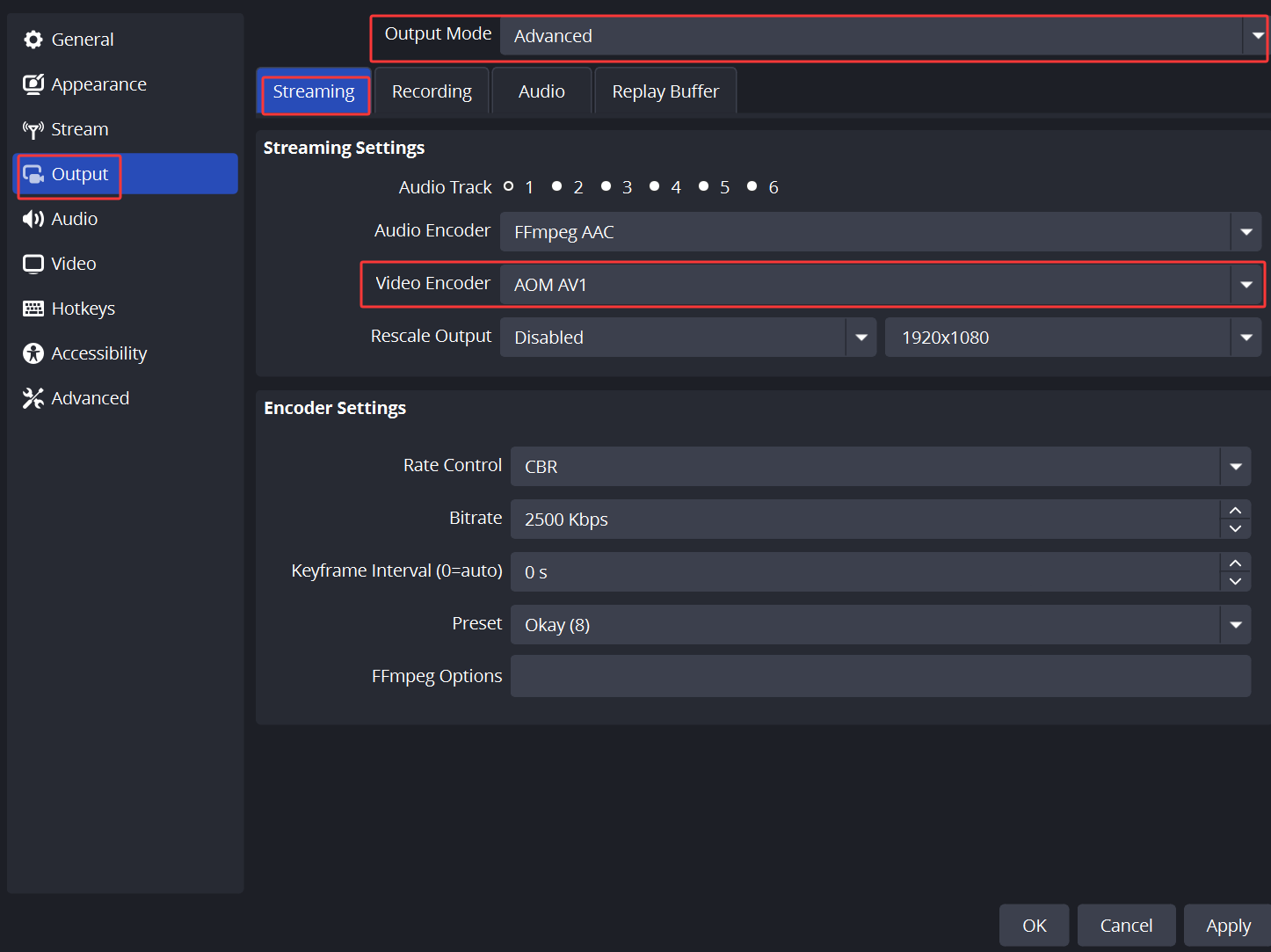Switch to the Recording tab
The height and width of the screenshot is (952, 1271).
pos(432,91)
